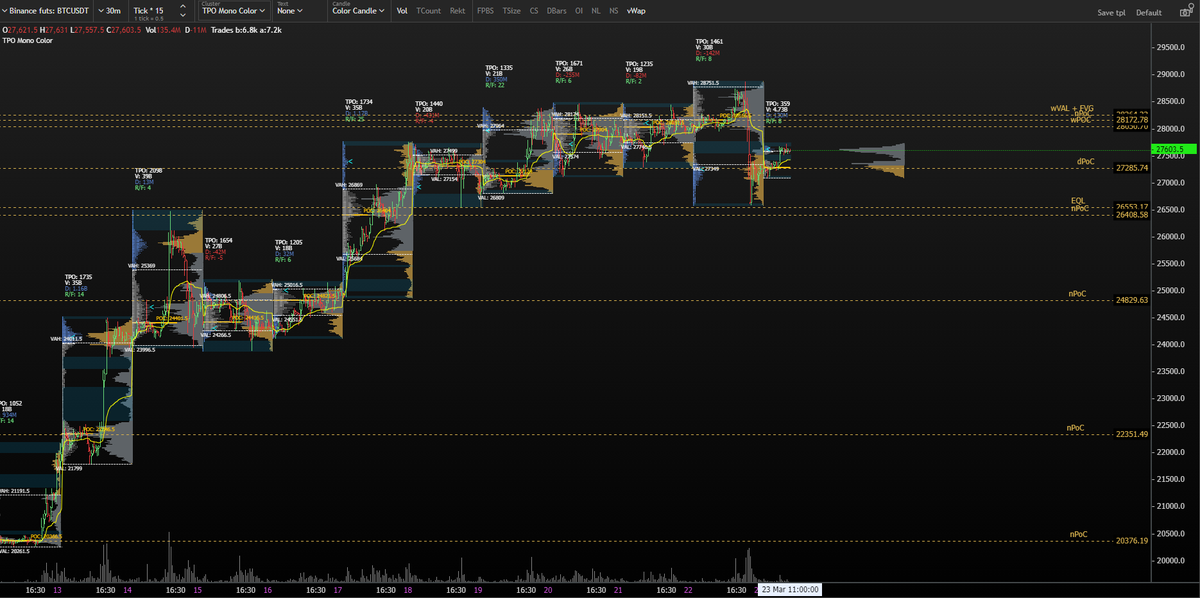Open the Cluster TPO Mono Color dropdown

[234, 11]
